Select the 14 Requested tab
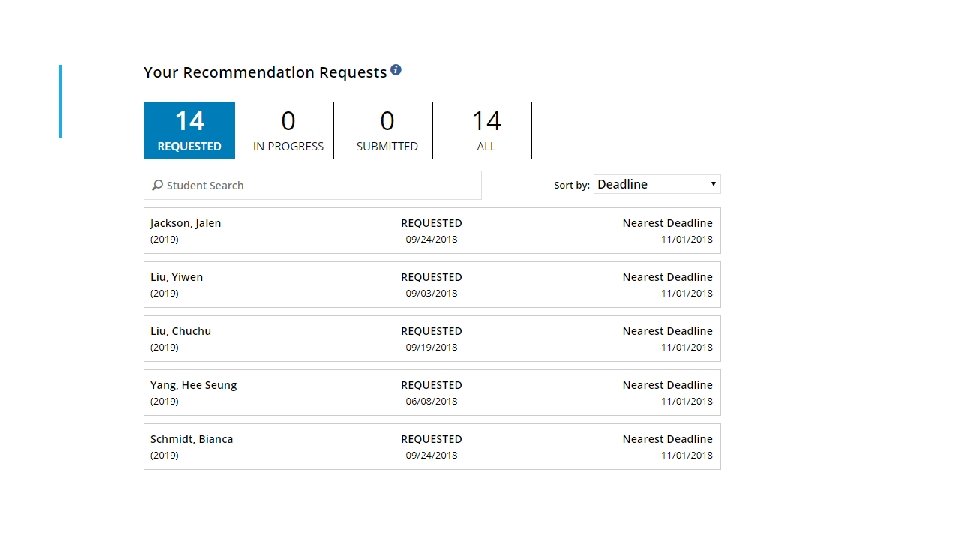Viewport: 960px width, 540px height. point(189,130)
